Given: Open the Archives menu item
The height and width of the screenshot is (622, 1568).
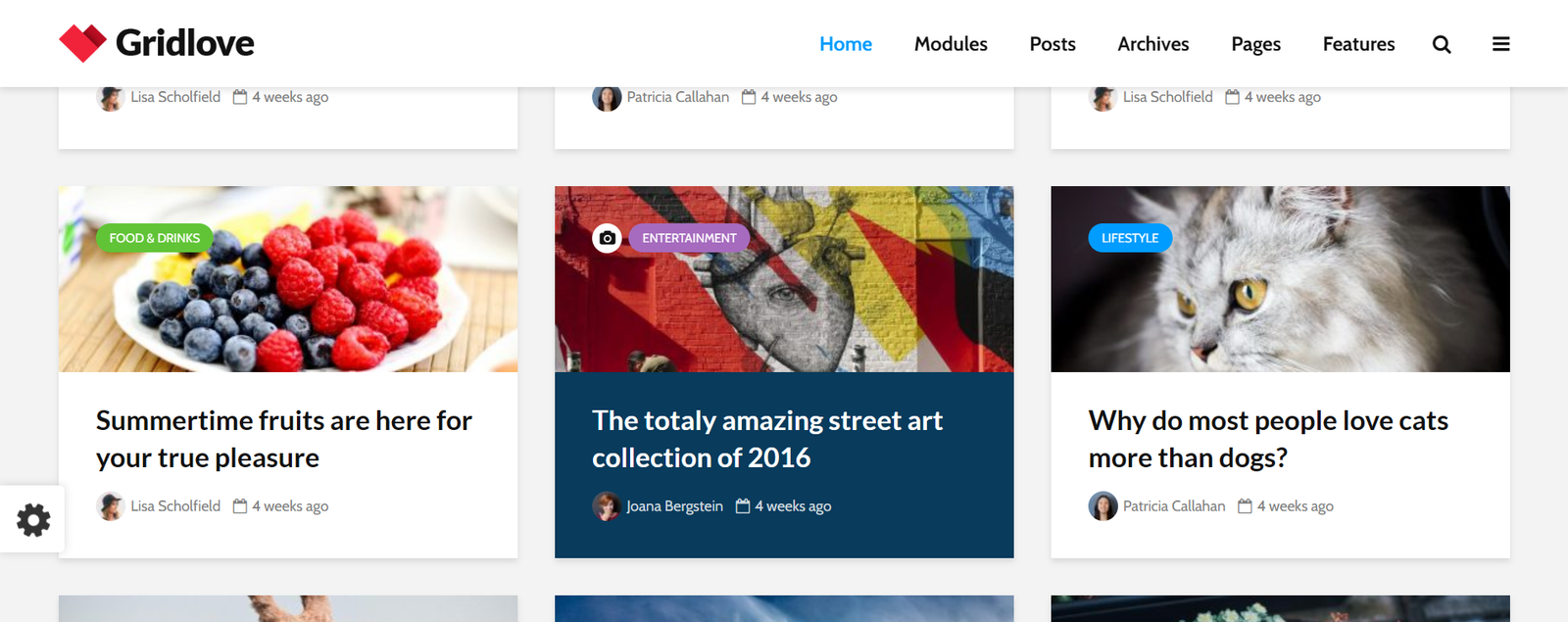Looking at the screenshot, I should click(x=1152, y=44).
